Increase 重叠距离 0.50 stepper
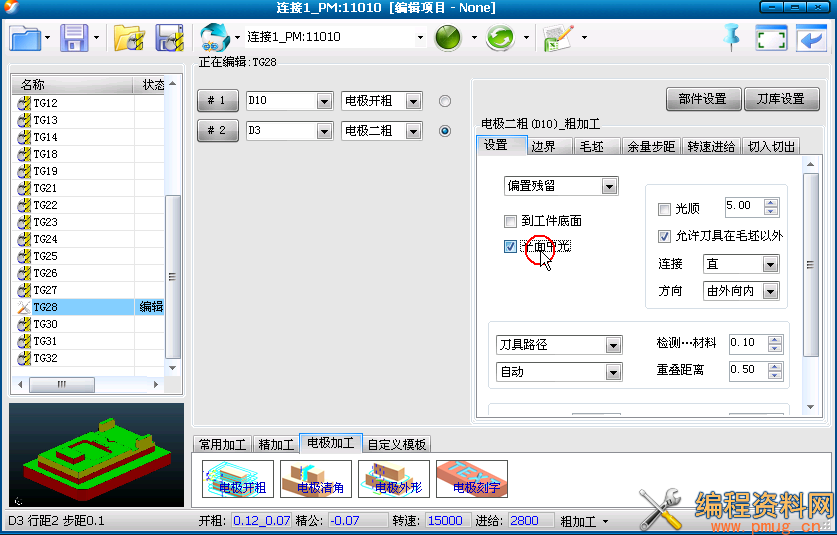The width and height of the screenshot is (837, 535). (x=775, y=366)
